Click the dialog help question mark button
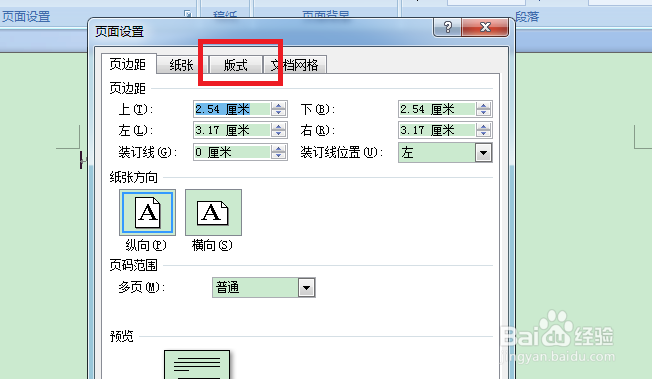 447,27
